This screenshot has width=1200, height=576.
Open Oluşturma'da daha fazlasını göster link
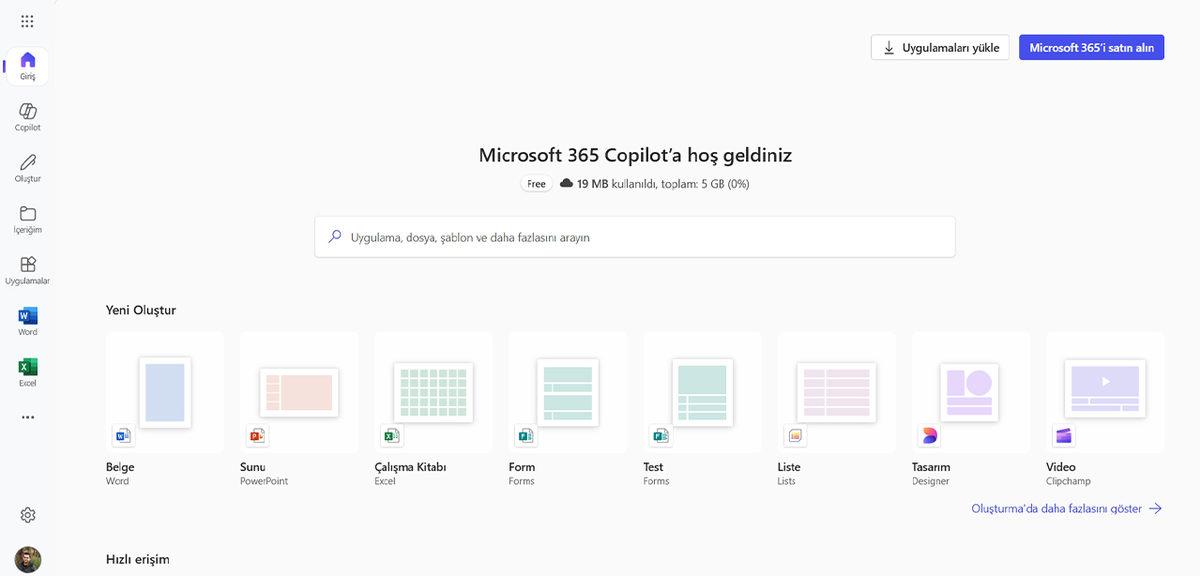1055,508
